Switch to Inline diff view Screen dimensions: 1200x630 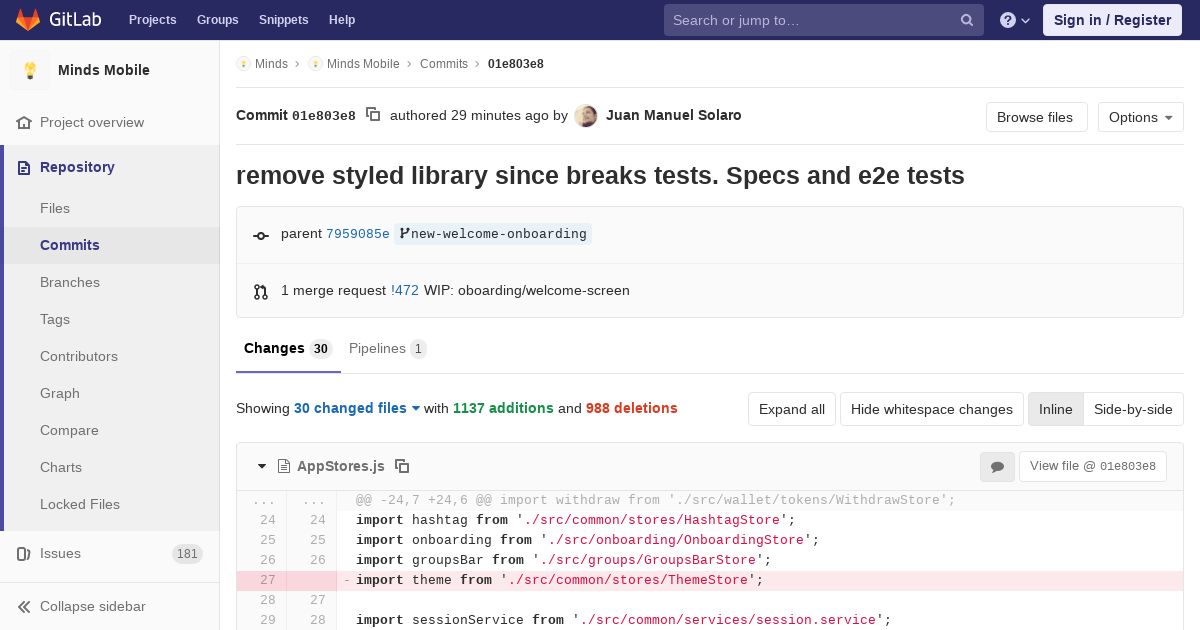1056,409
